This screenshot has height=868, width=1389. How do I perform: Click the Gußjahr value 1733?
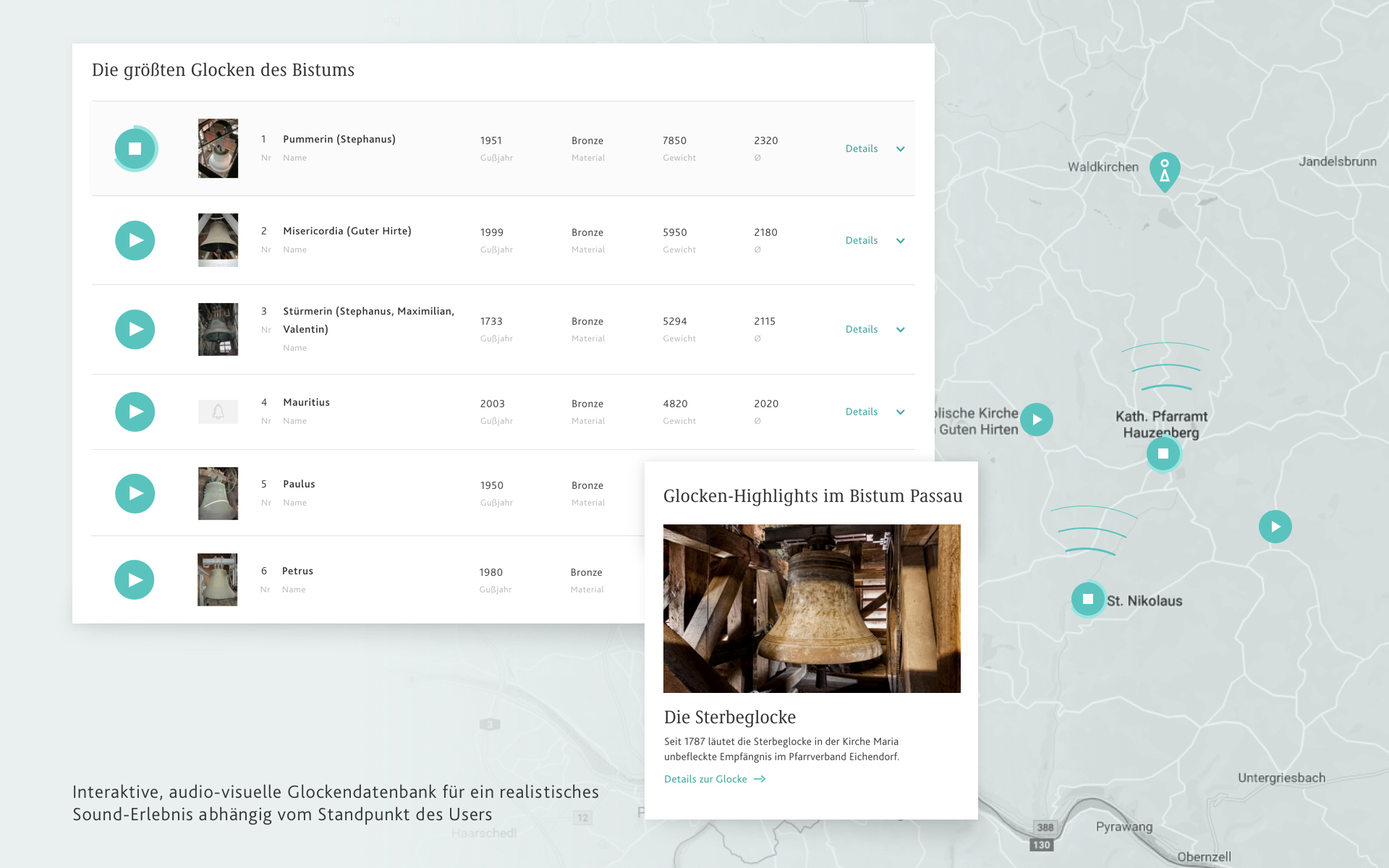[x=491, y=321]
